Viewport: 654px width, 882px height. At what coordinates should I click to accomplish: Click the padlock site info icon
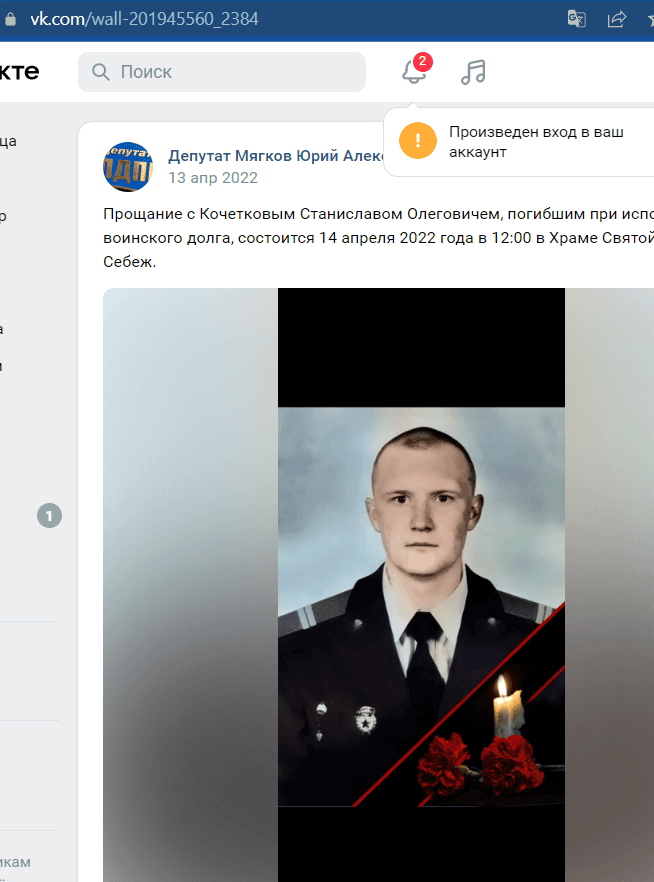(x=10, y=19)
